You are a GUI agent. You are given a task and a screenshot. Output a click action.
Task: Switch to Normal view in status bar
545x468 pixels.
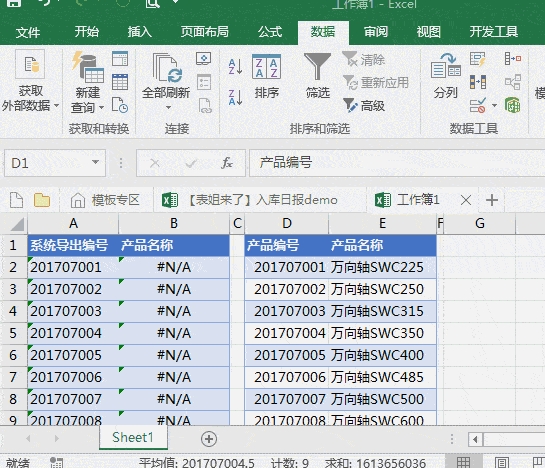[463, 462]
